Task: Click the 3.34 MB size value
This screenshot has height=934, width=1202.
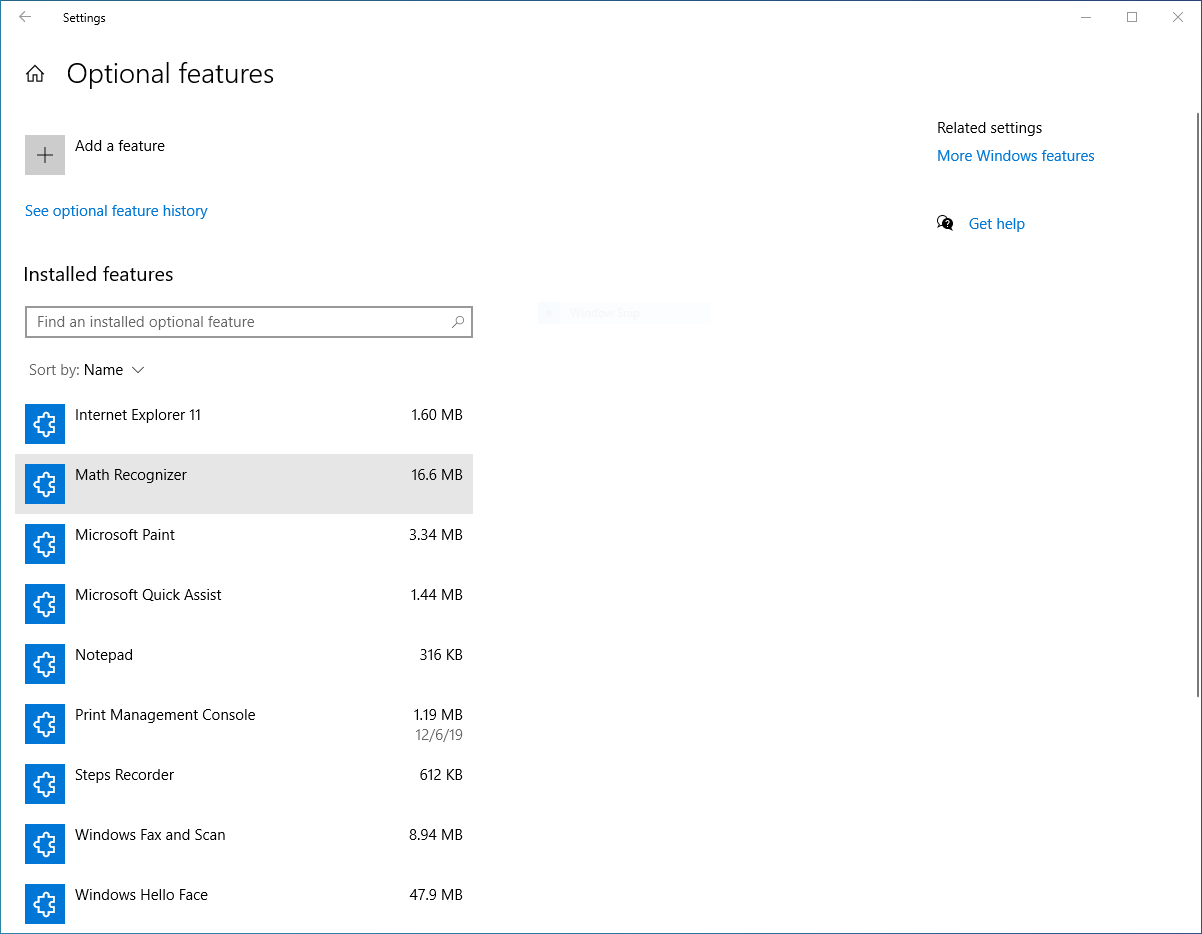Action: click(x=436, y=535)
